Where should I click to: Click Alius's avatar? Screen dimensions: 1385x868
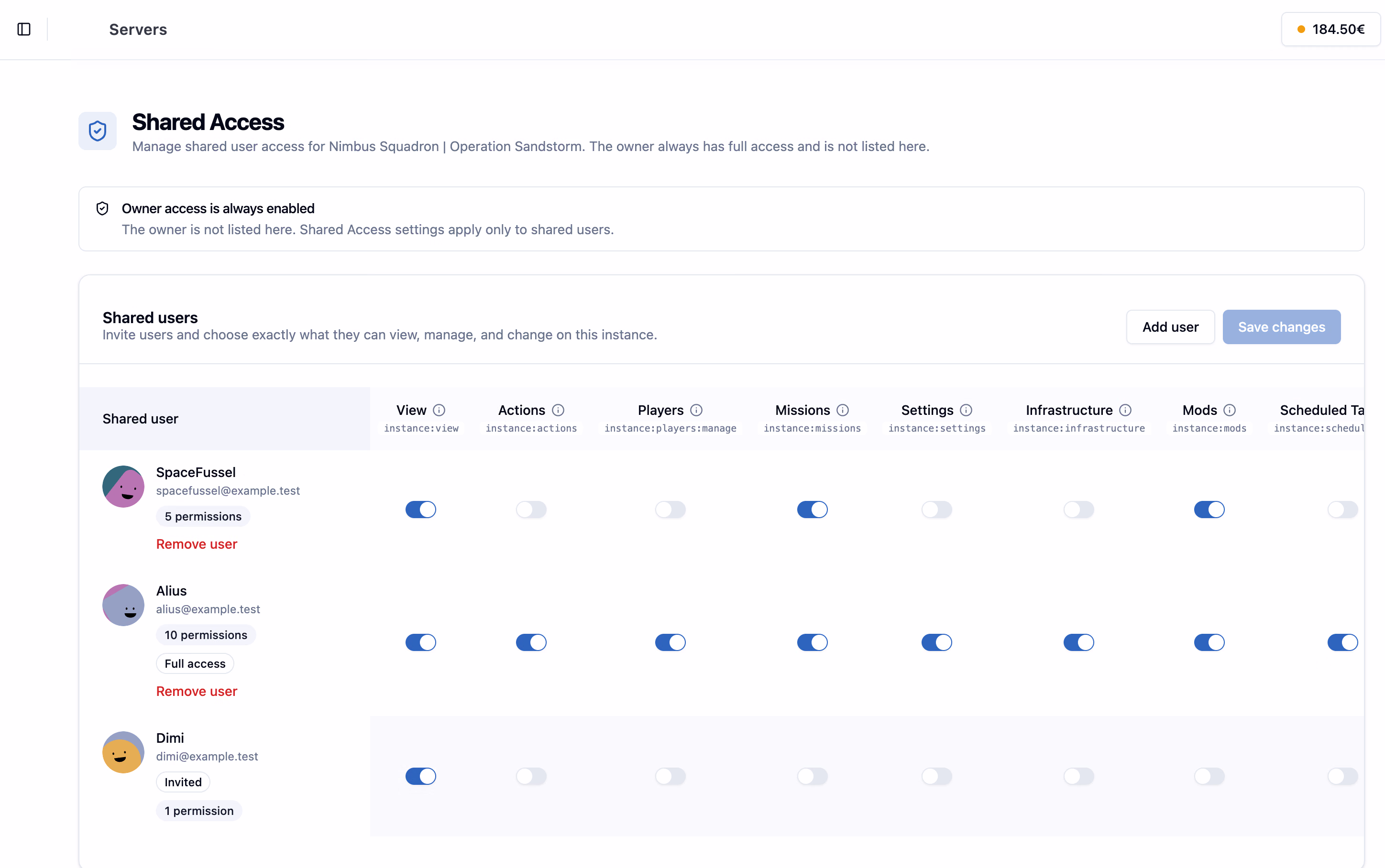pos(123,605)
